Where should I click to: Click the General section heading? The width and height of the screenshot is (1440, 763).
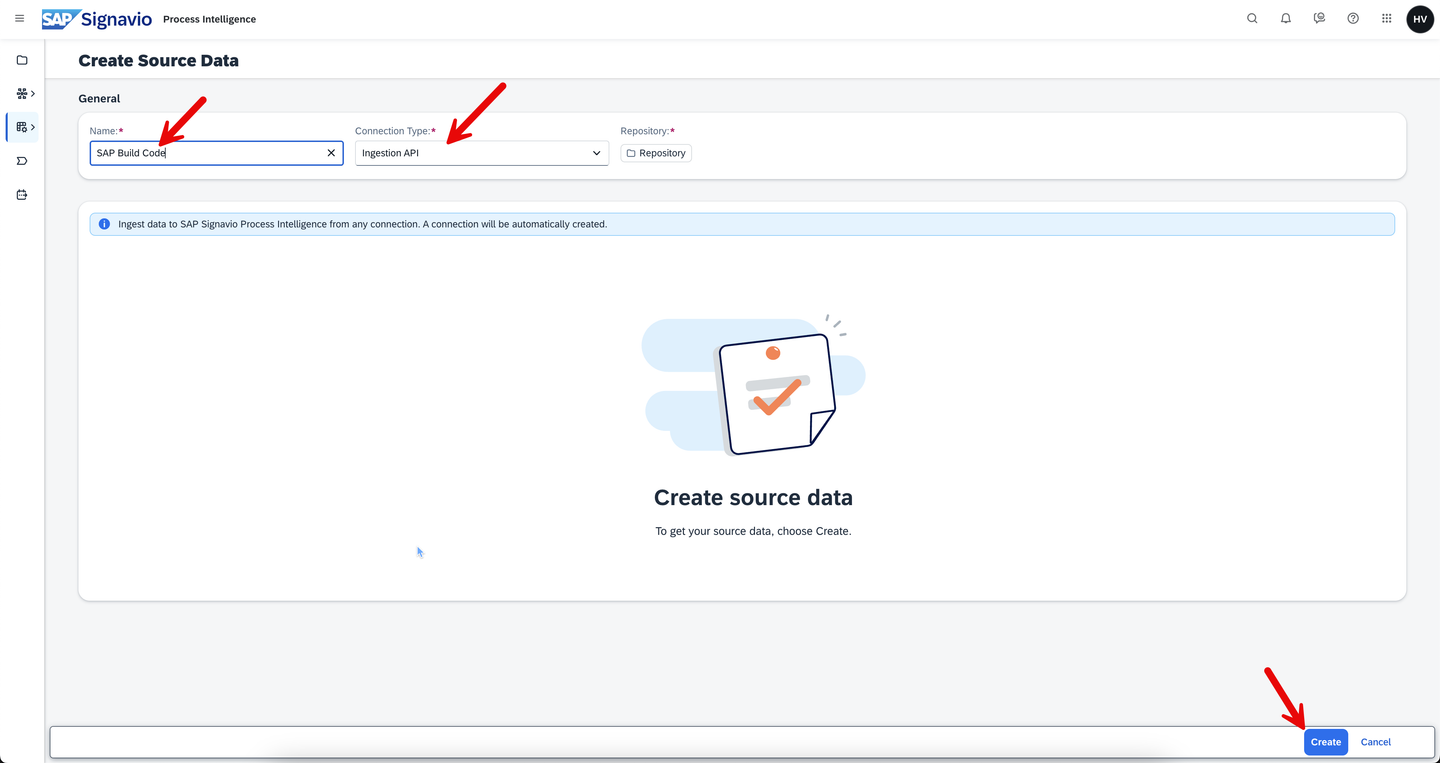pos(99,99)
